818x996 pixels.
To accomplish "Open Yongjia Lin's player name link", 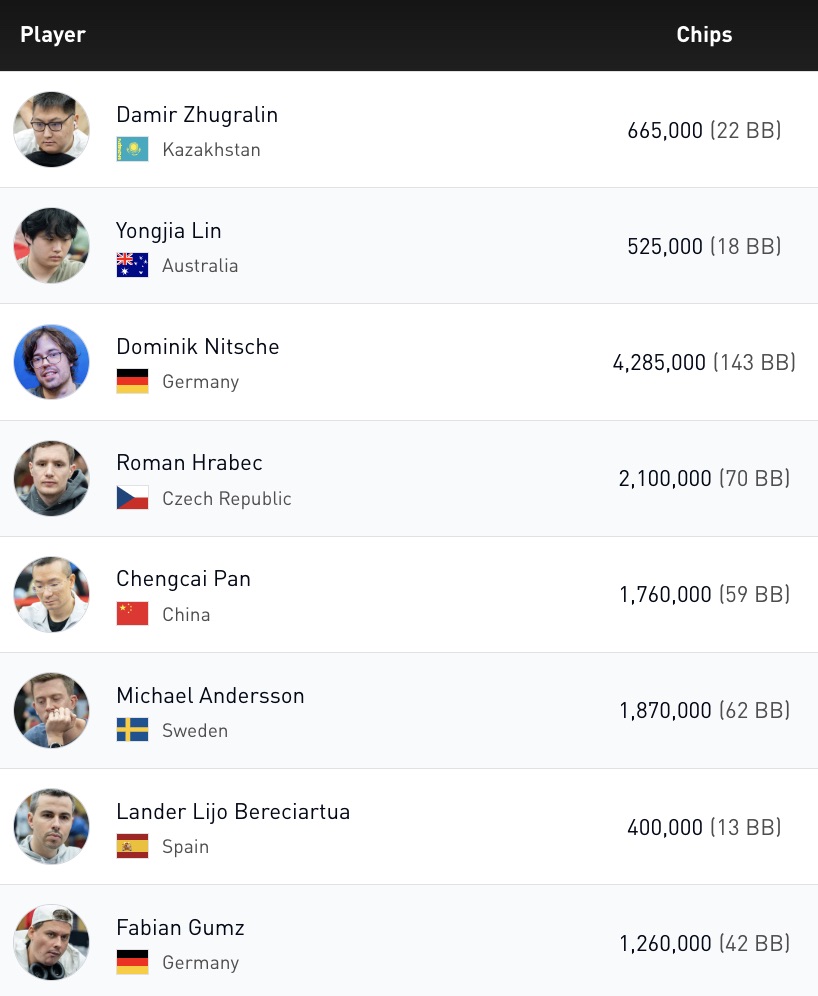I will coord(169,231).
